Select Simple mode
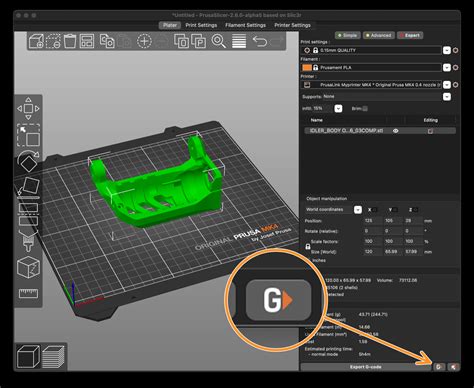This screenshot has height=388, width=474. [347, 35]
